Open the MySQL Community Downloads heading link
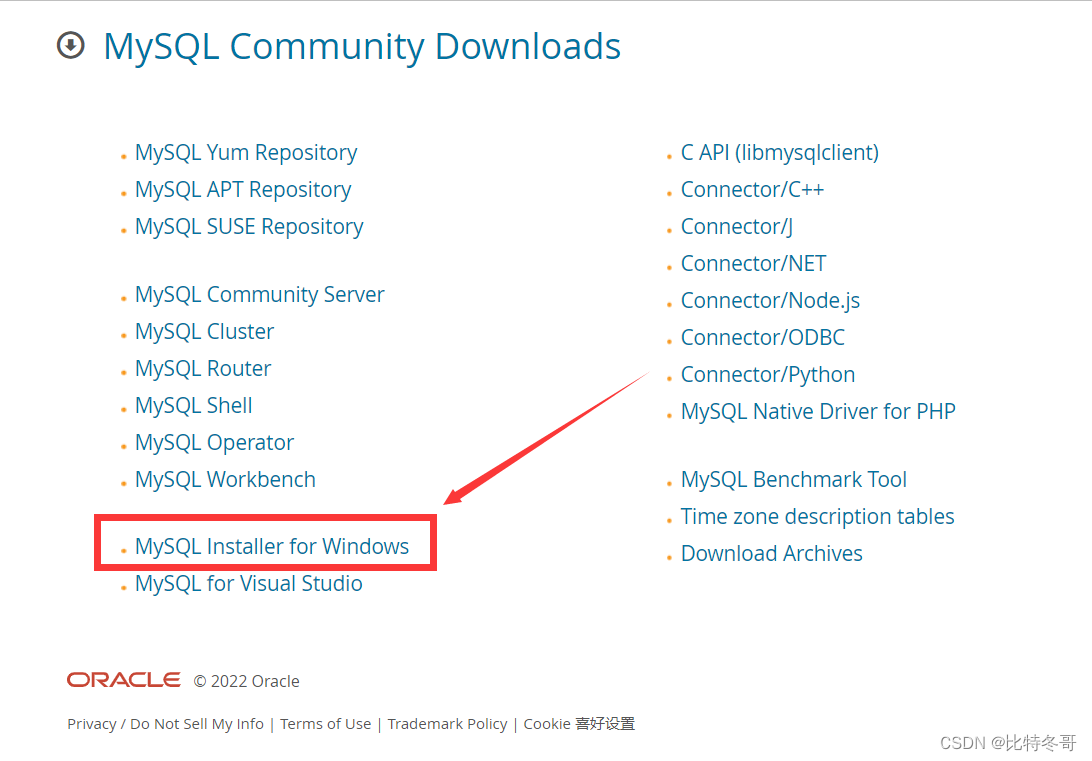The height and width of the screenshot is (761, 1092). tap(361, 47)
